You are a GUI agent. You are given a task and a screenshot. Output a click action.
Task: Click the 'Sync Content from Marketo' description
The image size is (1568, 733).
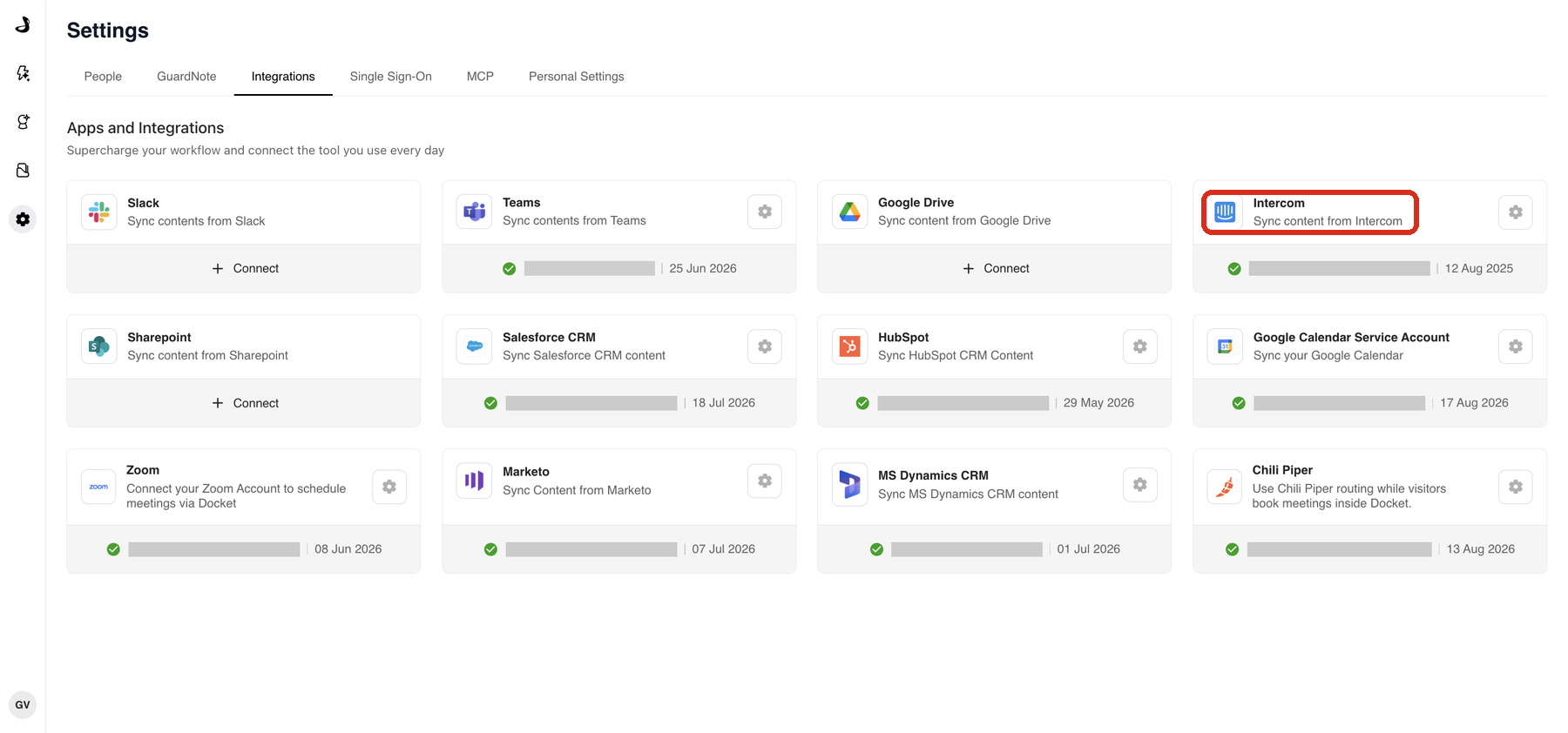tap(577, 490)
